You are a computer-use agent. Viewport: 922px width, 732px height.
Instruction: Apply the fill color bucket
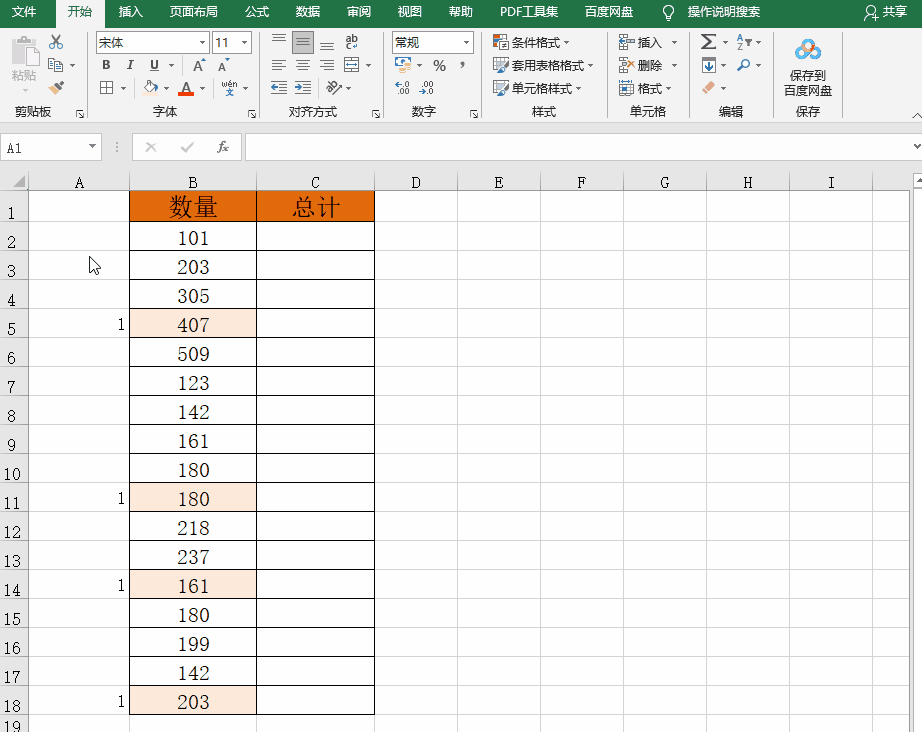(151, 88)
